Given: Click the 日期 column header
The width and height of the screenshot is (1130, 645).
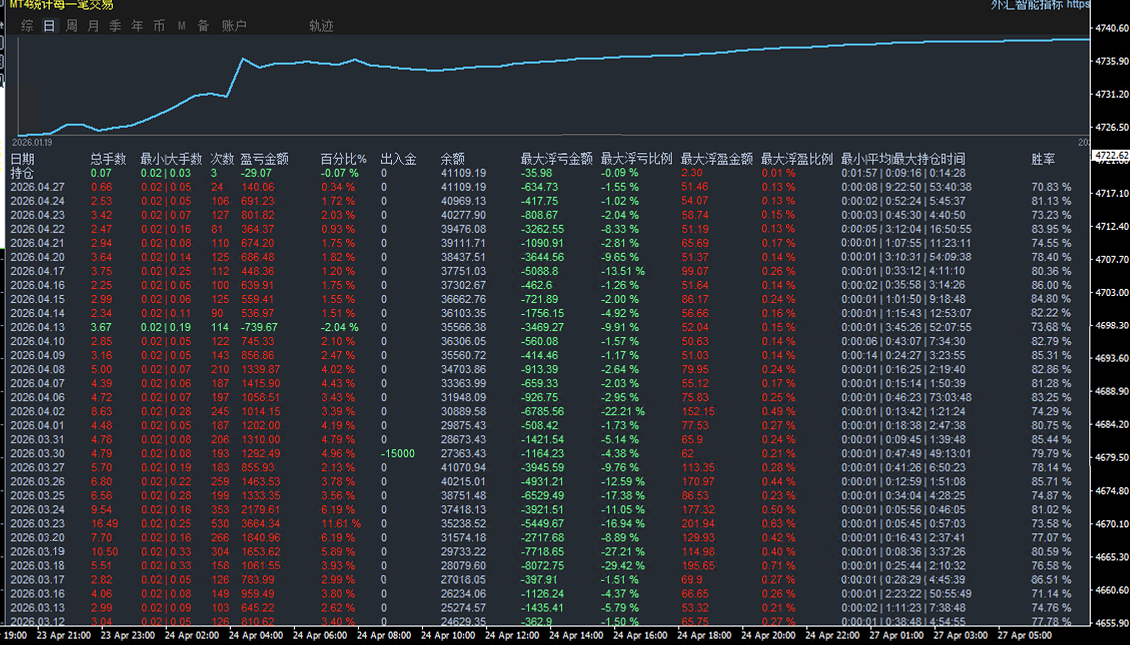Looking at the screenshot, I should (22, 159).
